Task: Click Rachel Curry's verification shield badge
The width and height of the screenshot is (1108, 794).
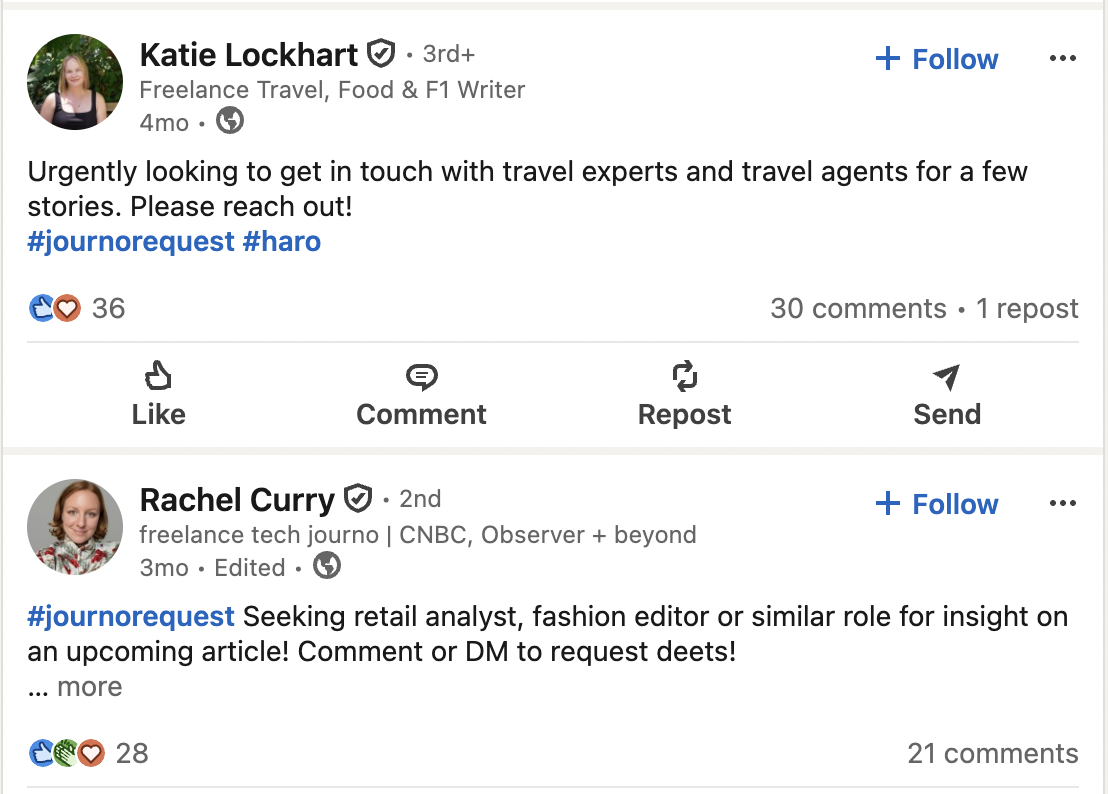Action: (x=357, y=498)
